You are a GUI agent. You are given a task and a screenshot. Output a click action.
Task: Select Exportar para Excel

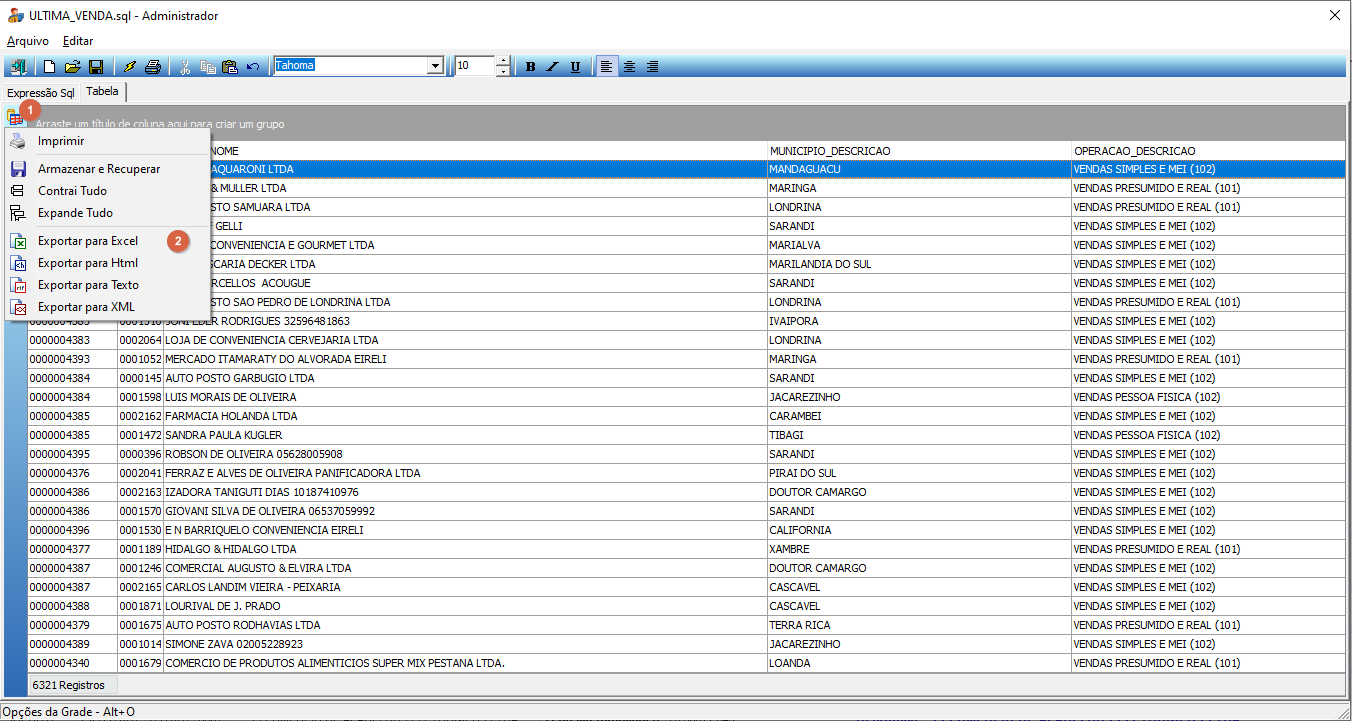pos(107,241)
